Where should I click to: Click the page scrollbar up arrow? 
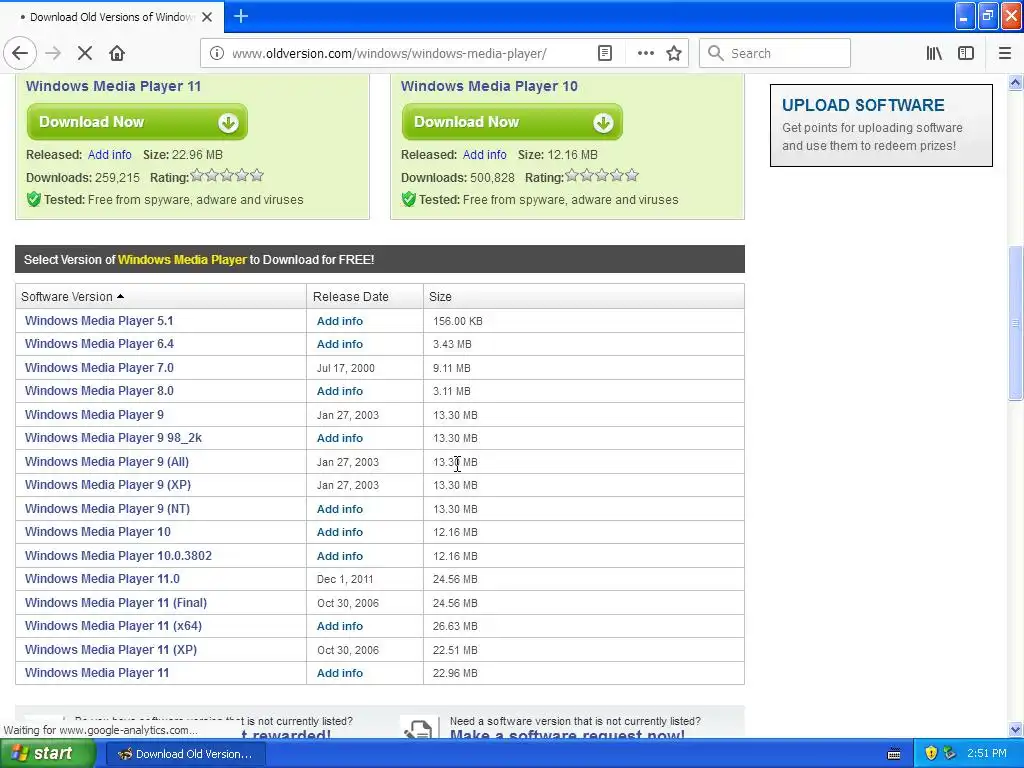pos(1015,83)
